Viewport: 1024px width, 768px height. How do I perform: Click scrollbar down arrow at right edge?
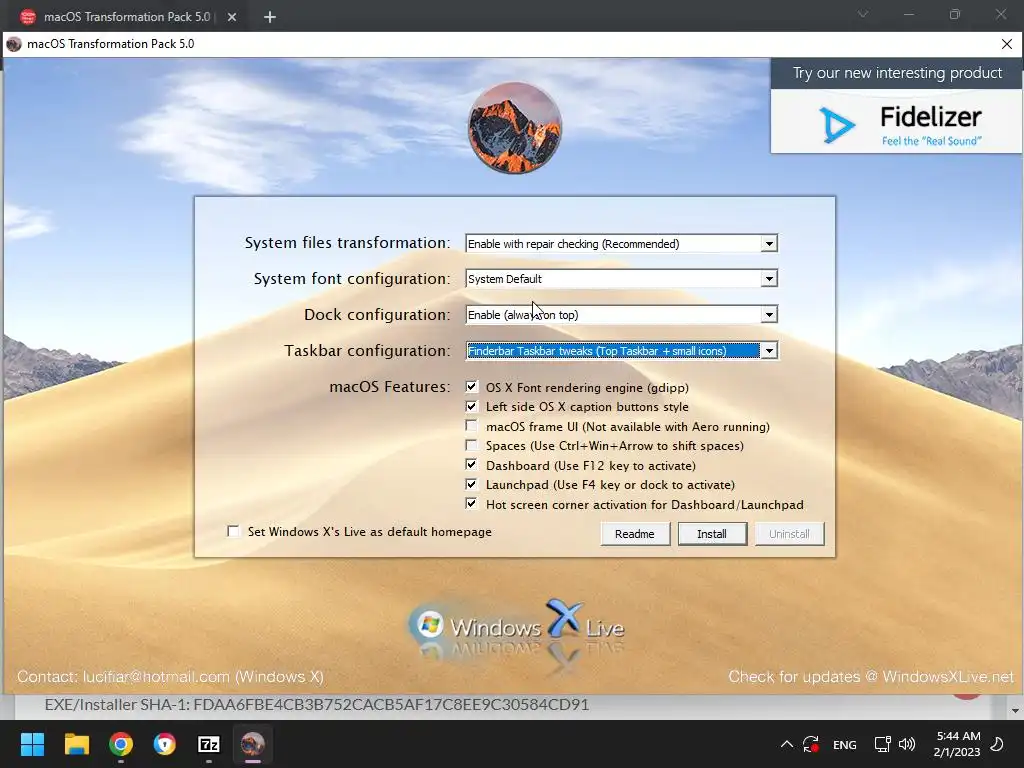pos(1014,711)
